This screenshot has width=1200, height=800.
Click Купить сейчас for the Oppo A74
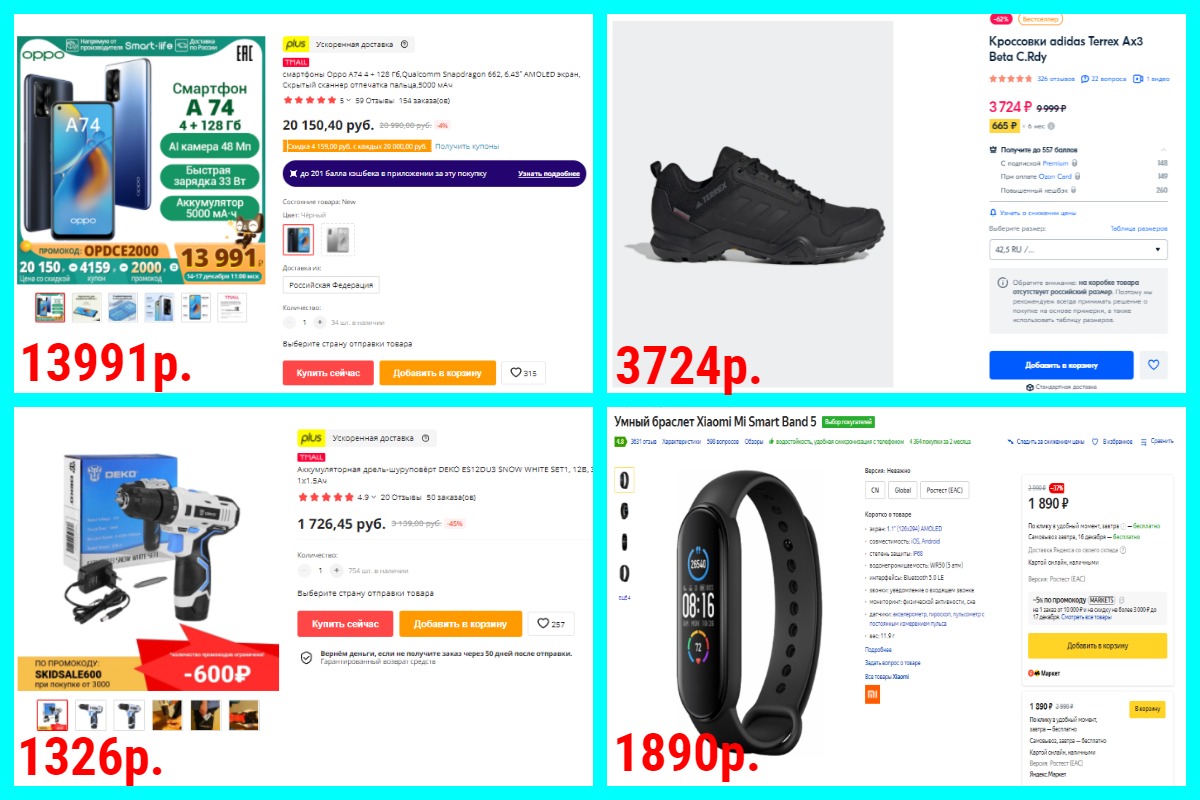[x=328, y=373]
